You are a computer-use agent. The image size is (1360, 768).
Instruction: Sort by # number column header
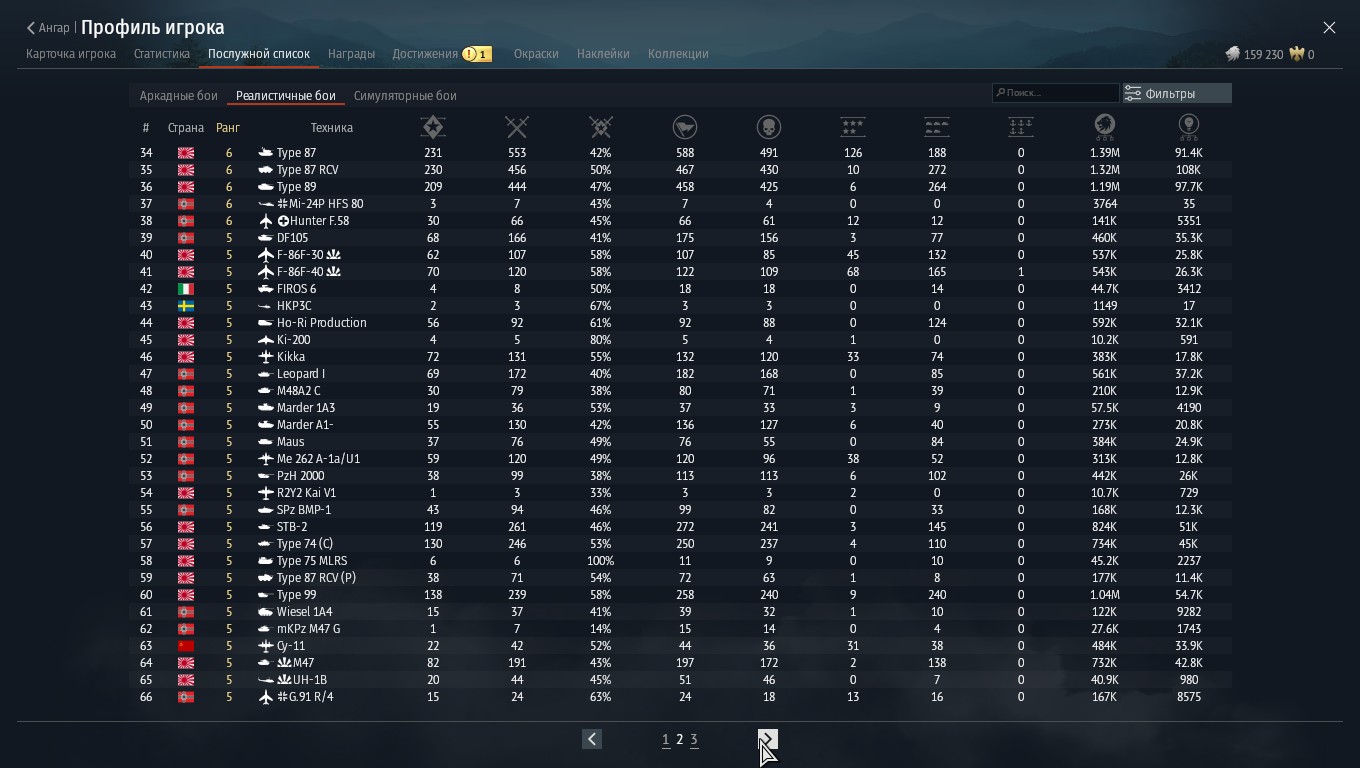(146, 128)
